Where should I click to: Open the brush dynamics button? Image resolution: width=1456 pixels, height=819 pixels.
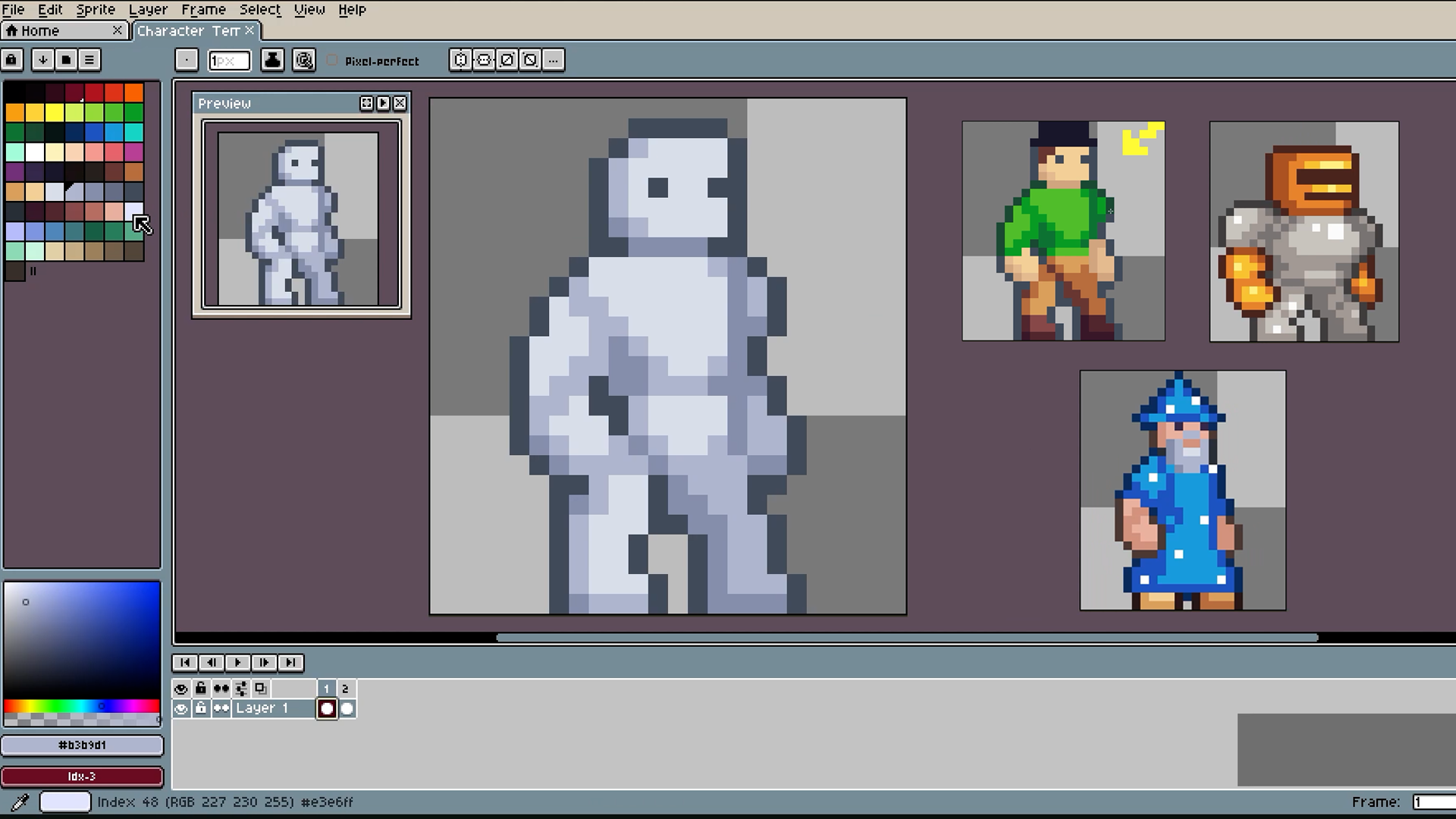click(304, 60)
